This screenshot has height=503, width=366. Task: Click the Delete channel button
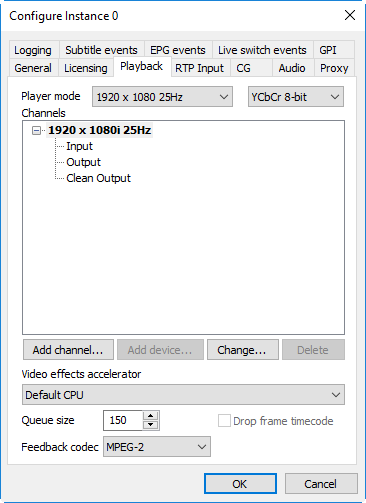(313, 350)
